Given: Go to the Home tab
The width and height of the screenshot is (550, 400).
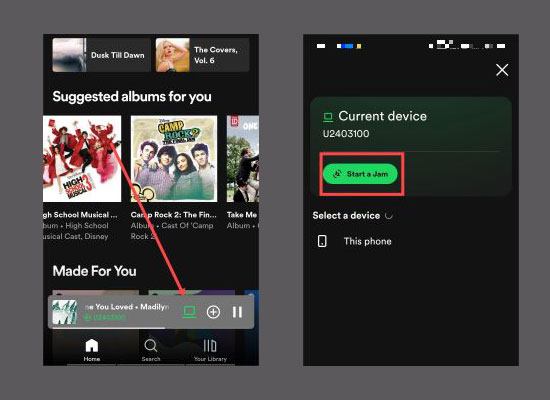Looking at the screenshot, I should pyautogui.click(x=92, y=350).
